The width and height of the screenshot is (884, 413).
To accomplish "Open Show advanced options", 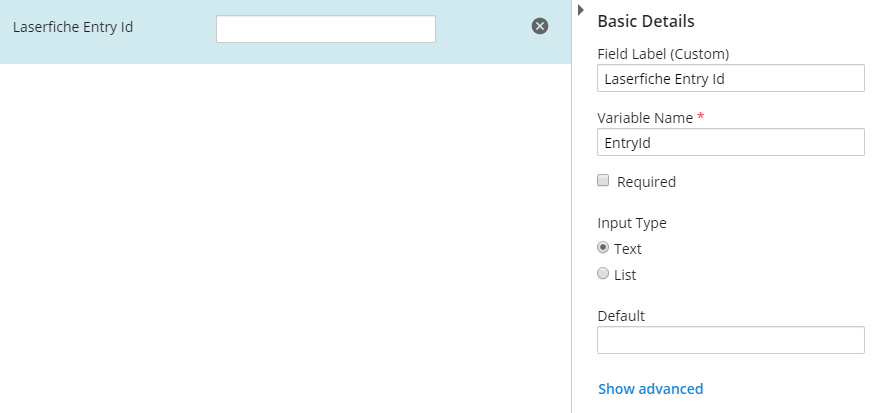I will tap(651, 389).
